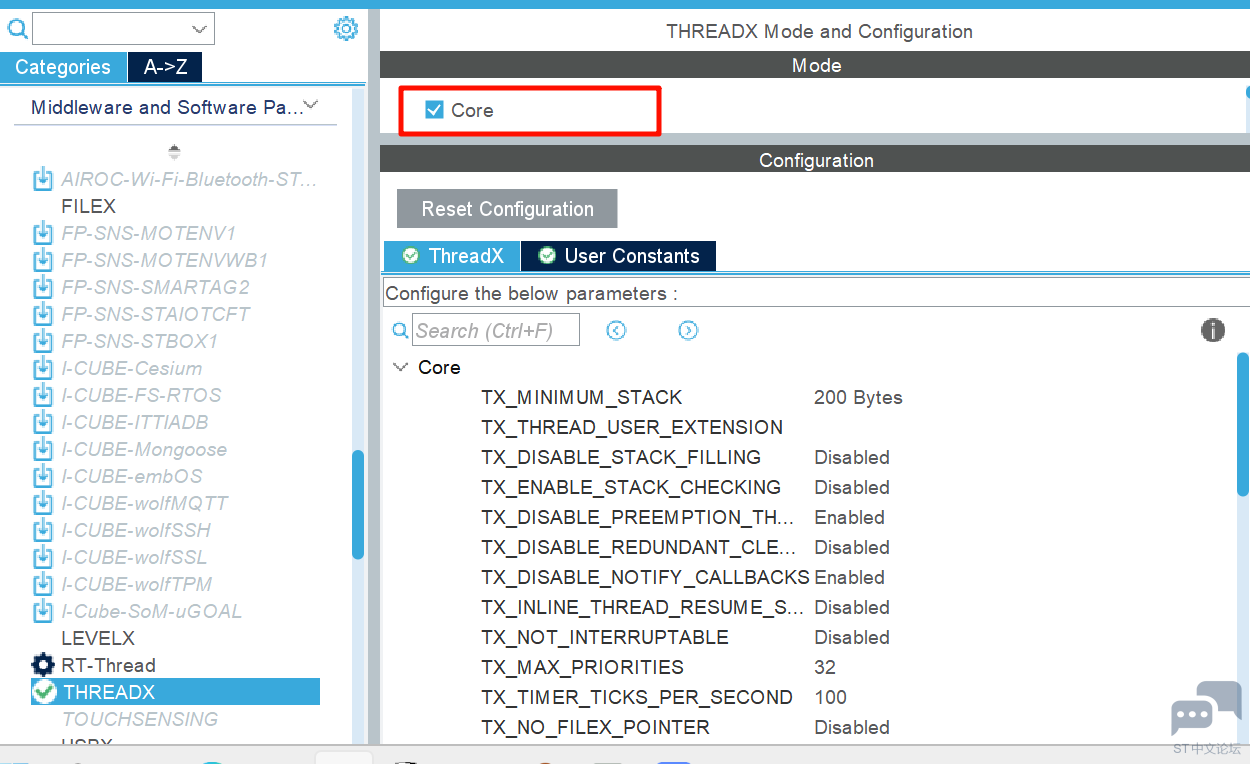Open the sidebar search dropdown
Screen dimensions: 1250x764
201,29
